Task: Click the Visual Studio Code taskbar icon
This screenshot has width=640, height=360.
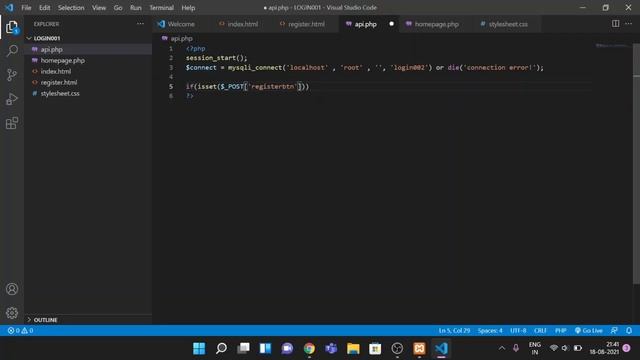Action: coord(441,348)
